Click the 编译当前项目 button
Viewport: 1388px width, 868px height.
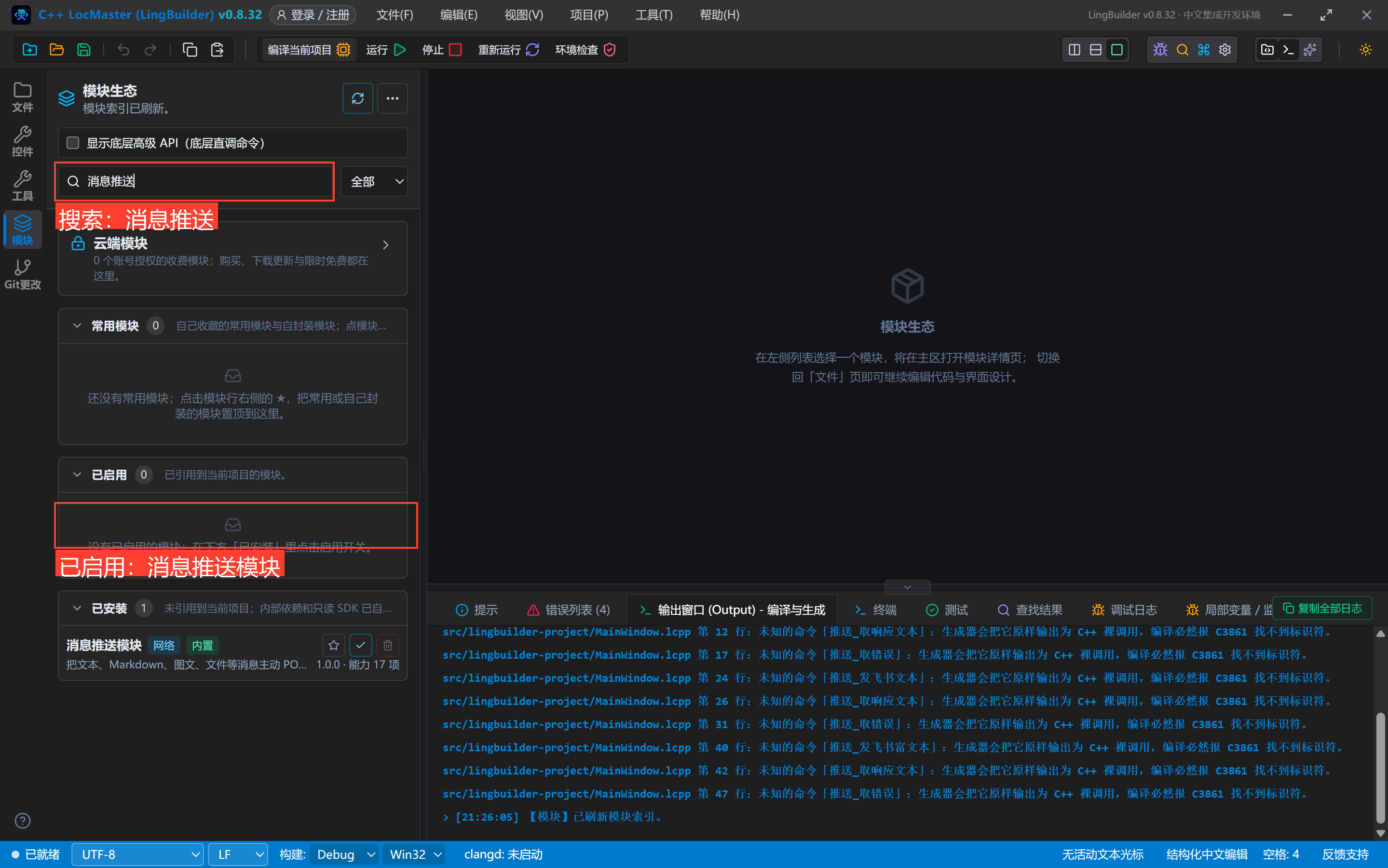(x=309, y=50)
